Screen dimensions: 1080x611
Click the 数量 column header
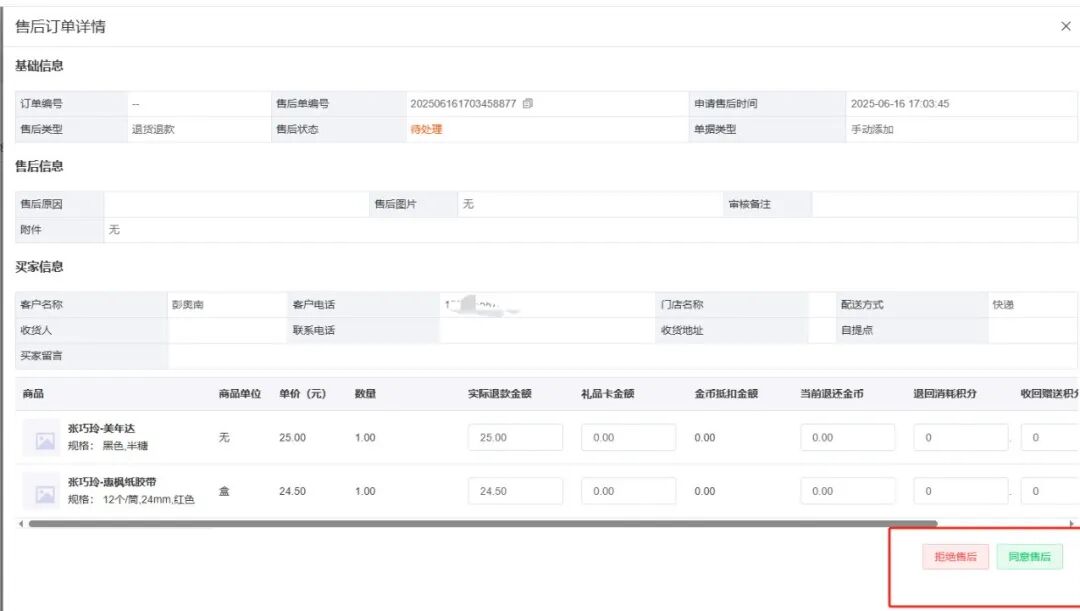coord(365,394)
